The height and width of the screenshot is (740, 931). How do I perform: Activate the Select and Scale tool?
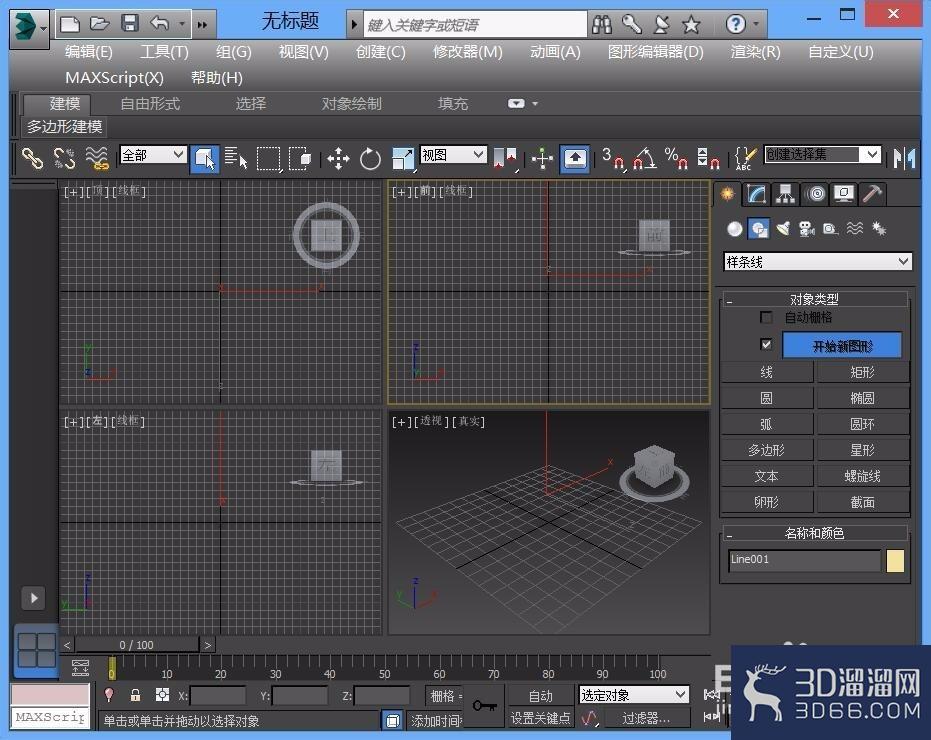coord(403,159)
